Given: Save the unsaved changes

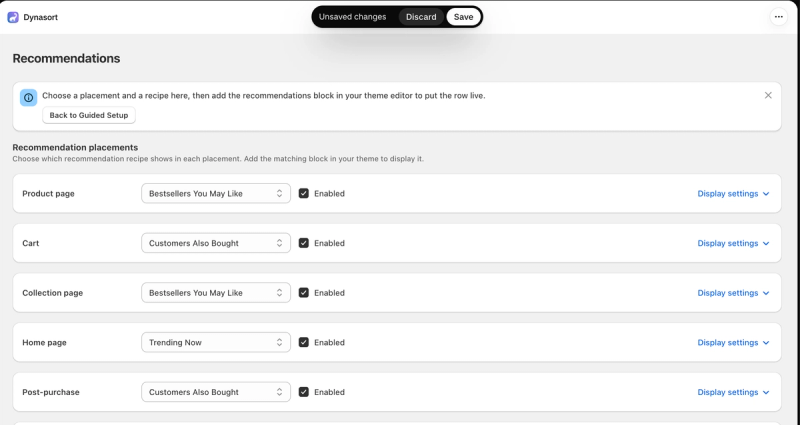Looking at the screenshot, I should [x=463, y=17].
